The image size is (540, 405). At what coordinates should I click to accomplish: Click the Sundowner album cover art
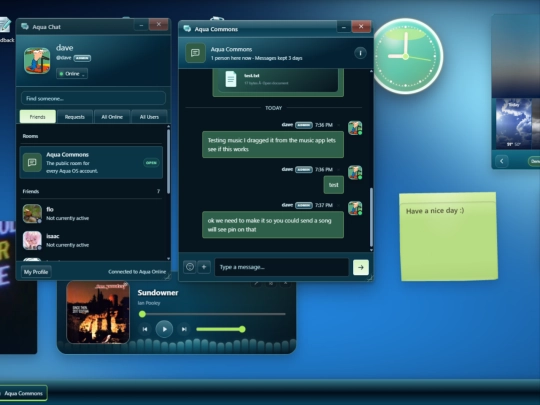[98, 312]
